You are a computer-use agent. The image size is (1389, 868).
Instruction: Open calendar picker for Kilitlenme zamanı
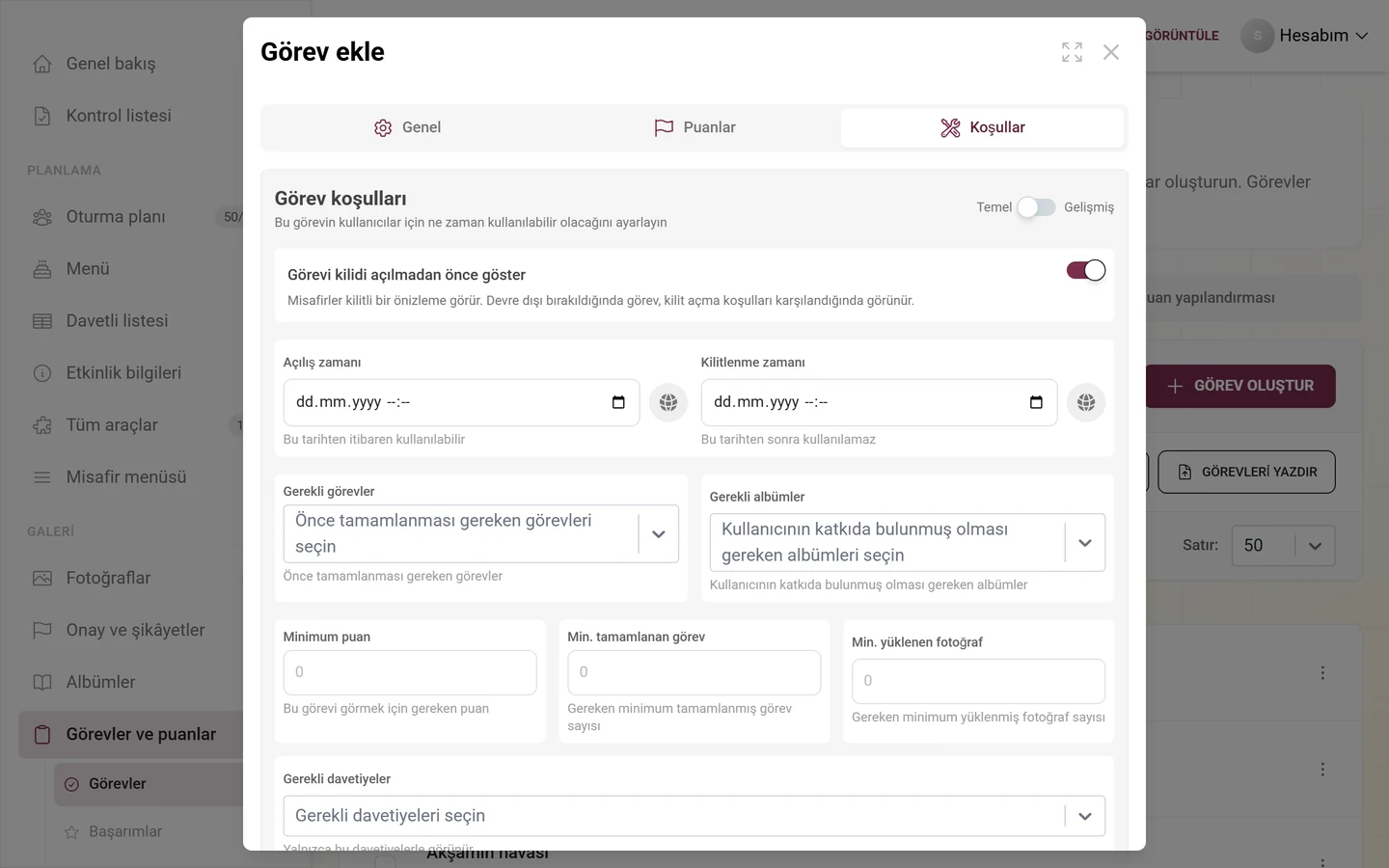coord(1036,402)
